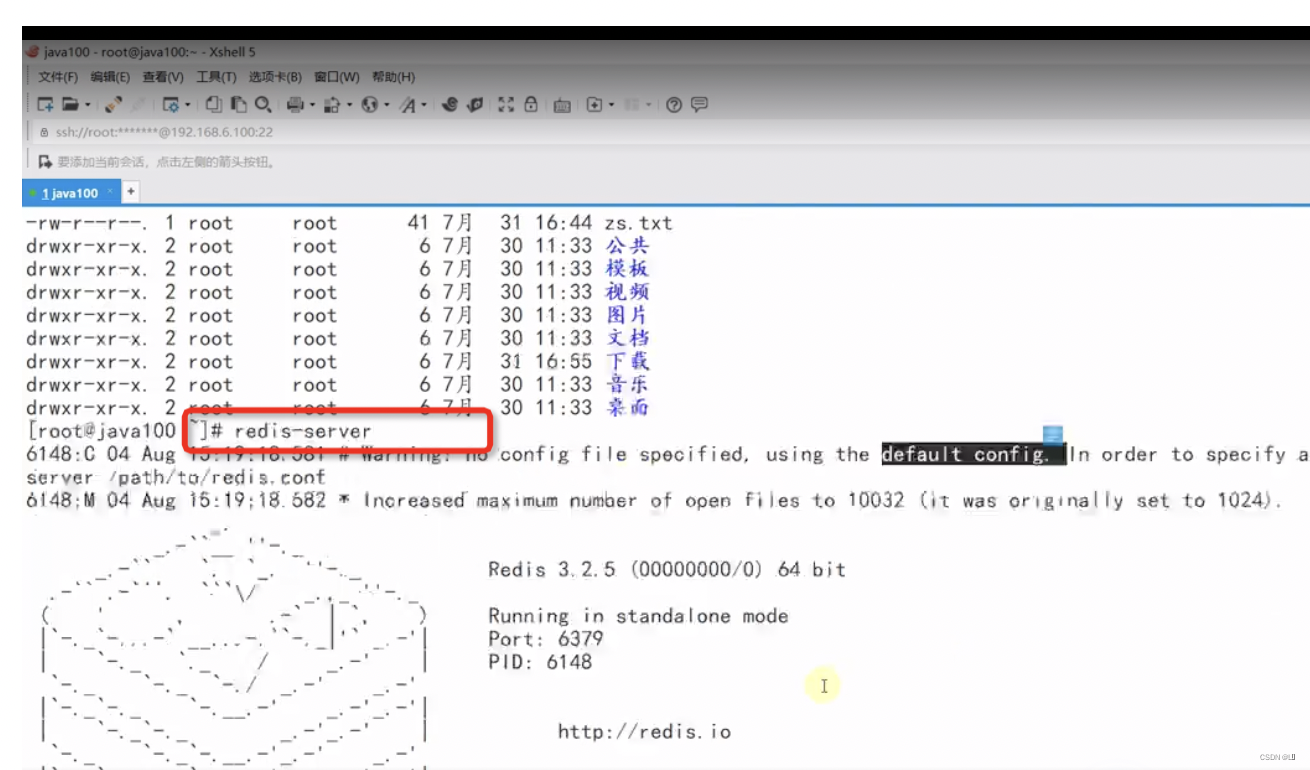Click the zs.txt file name
Viewport: 1310px width, 770px height.
(638, 223)
